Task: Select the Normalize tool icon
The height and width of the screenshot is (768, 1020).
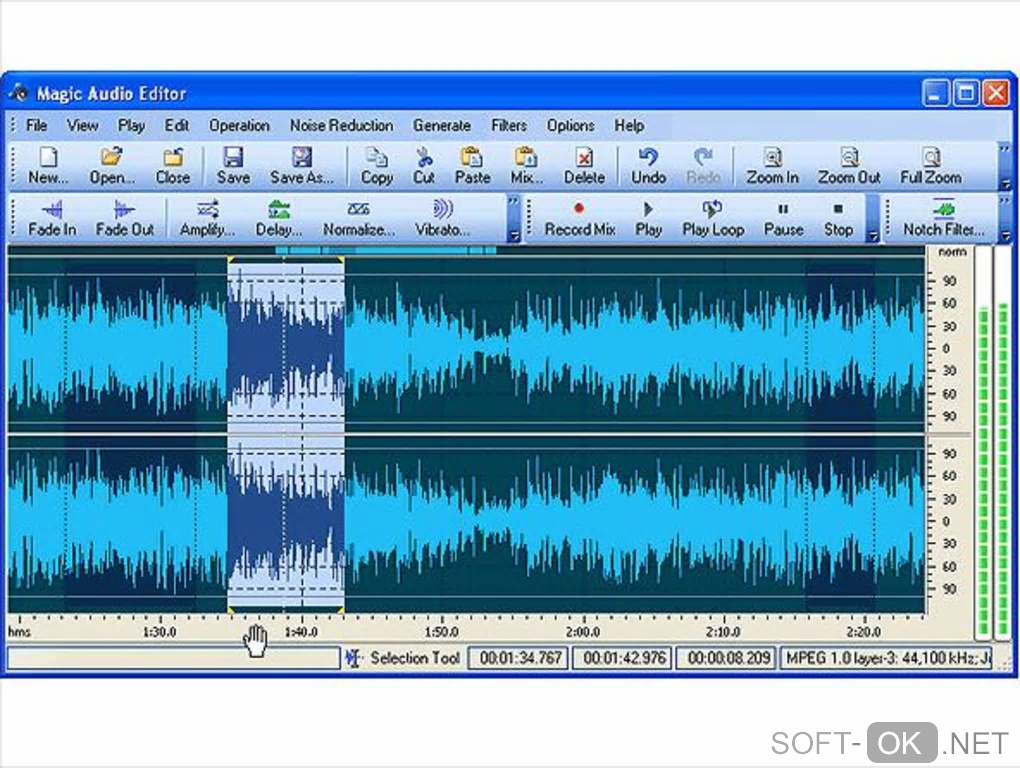Action: pyautogui.click(x=359, y=210)
